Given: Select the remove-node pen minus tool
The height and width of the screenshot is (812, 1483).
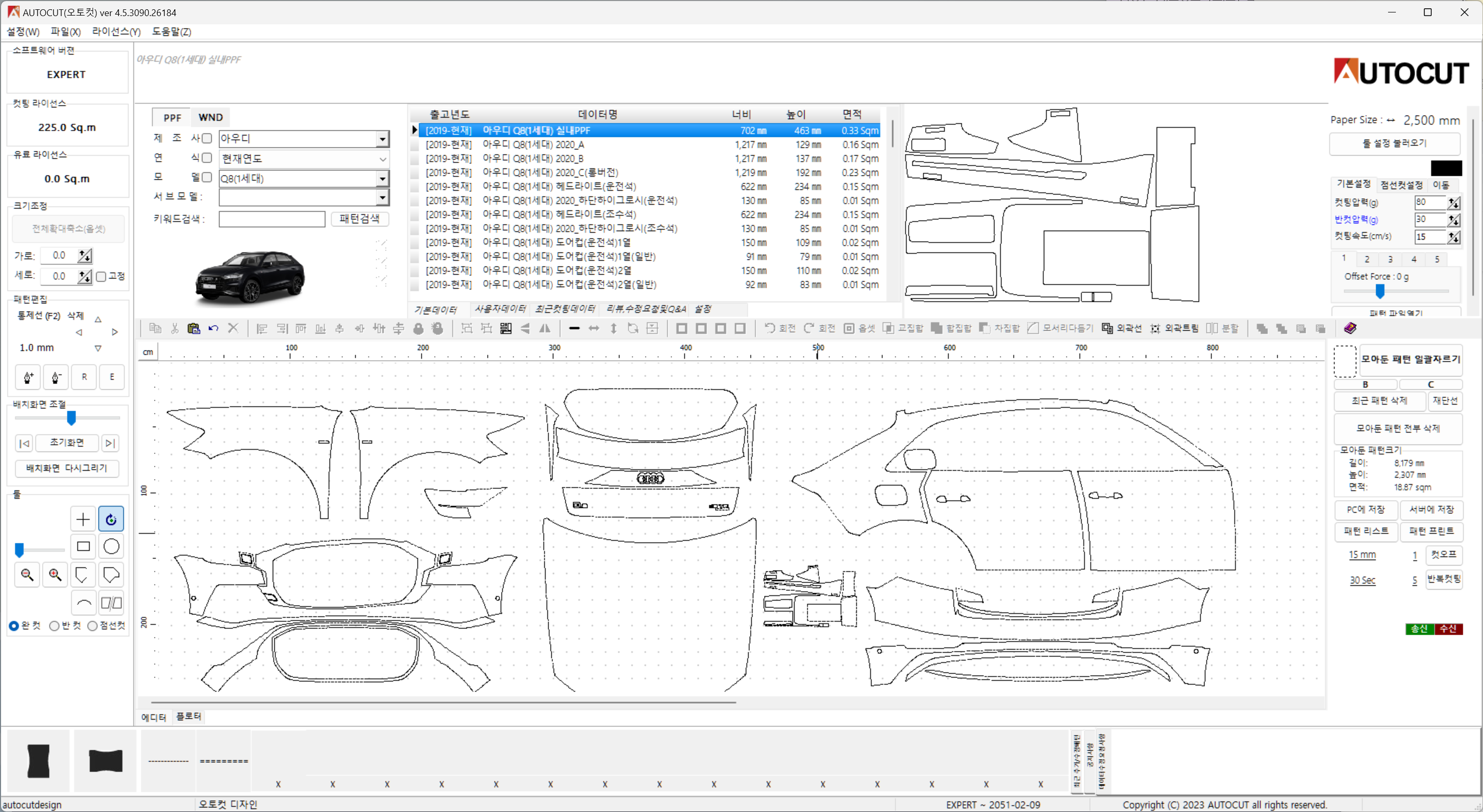Looking at the screenshot, I should tap(56, 377).
